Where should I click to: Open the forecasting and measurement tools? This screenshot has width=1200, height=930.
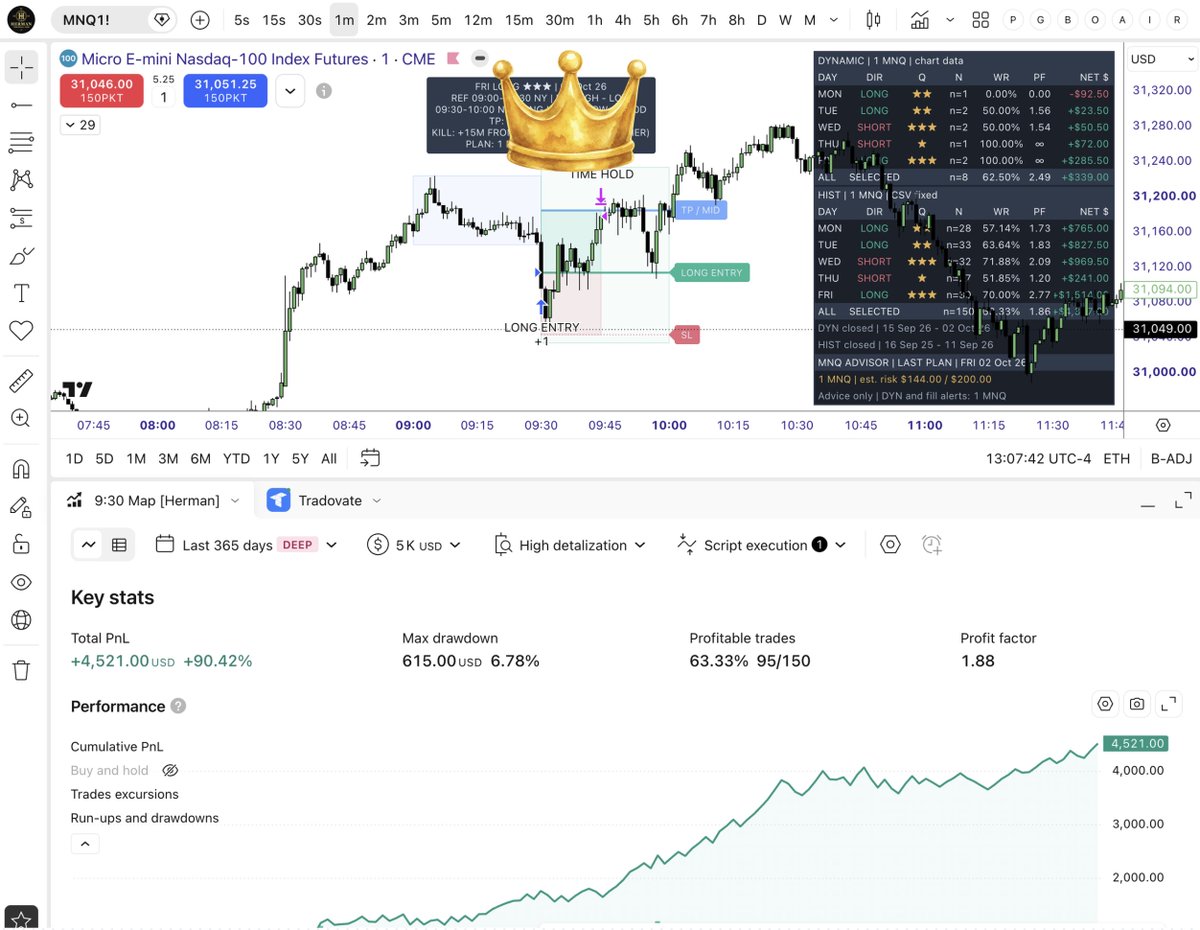click(x=22, y=218)
